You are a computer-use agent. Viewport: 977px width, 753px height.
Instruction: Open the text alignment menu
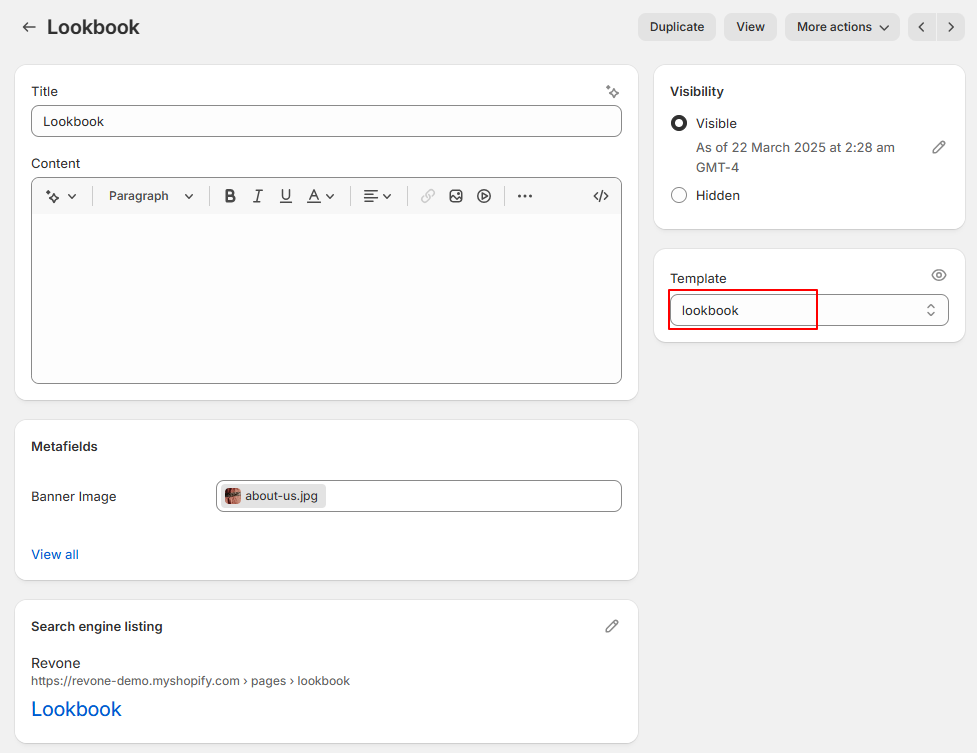click(377, 196)
